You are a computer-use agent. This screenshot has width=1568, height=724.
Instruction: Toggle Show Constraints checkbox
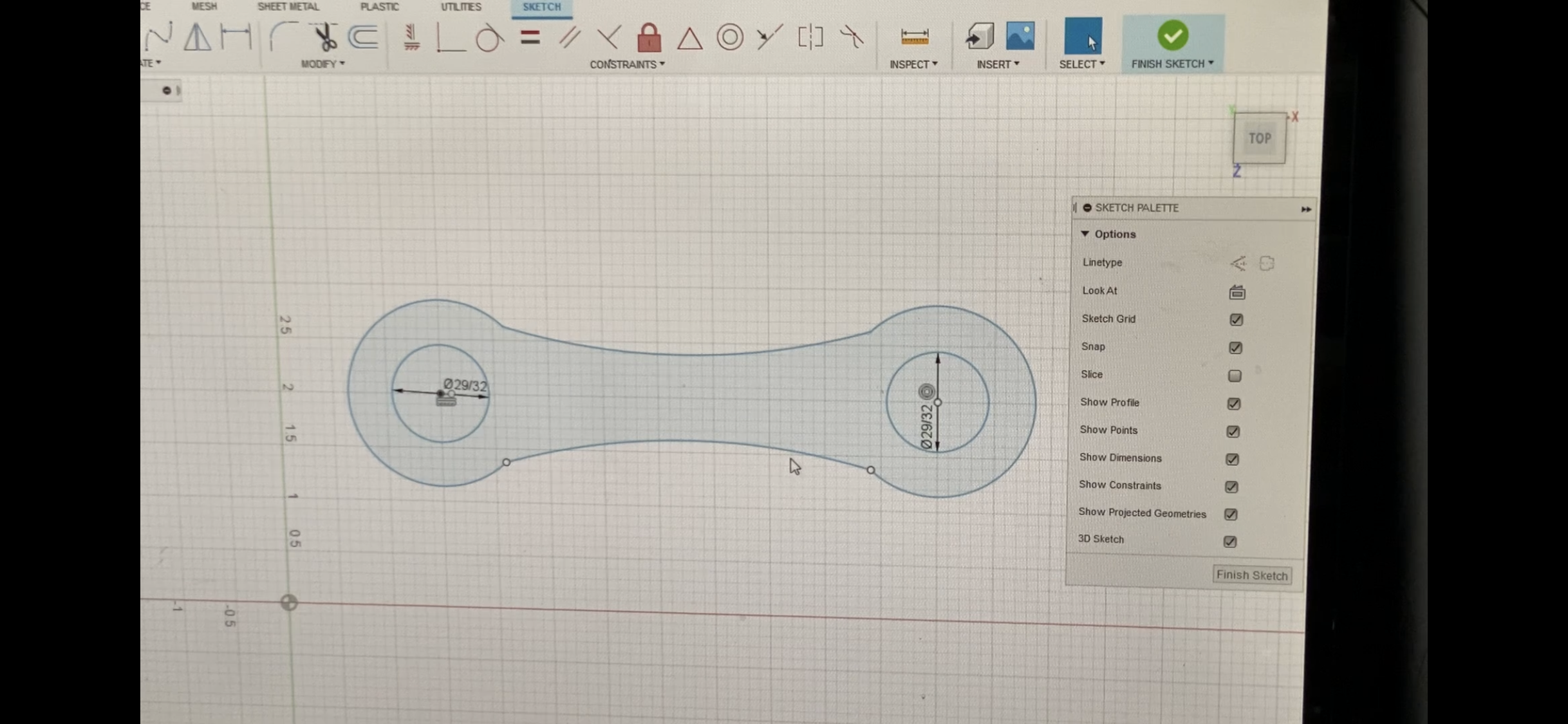point(1231,487)
